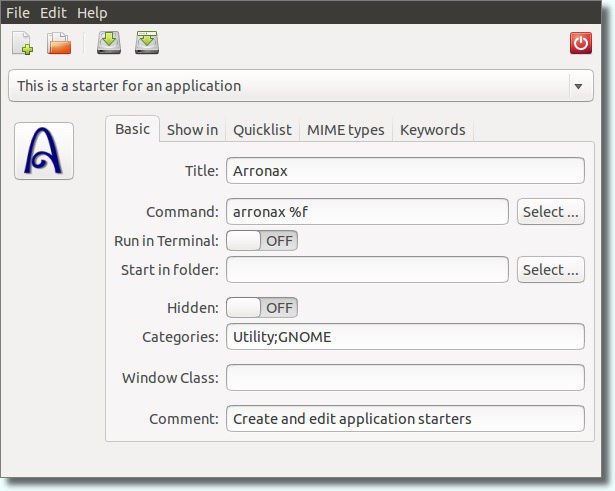Open the Edit menu

coord(53,13)
